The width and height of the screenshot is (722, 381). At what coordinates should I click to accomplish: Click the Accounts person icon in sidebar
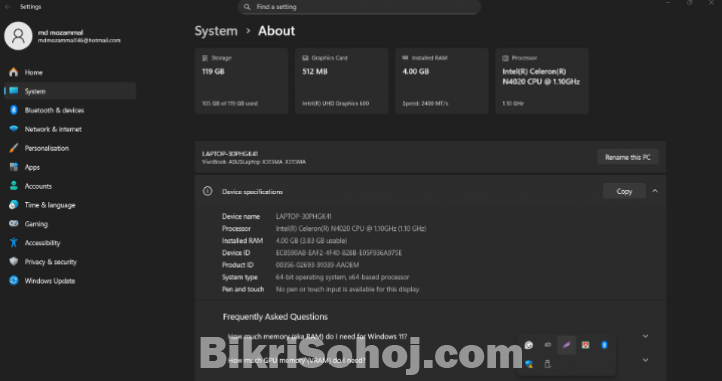click(x=14, y=186)
